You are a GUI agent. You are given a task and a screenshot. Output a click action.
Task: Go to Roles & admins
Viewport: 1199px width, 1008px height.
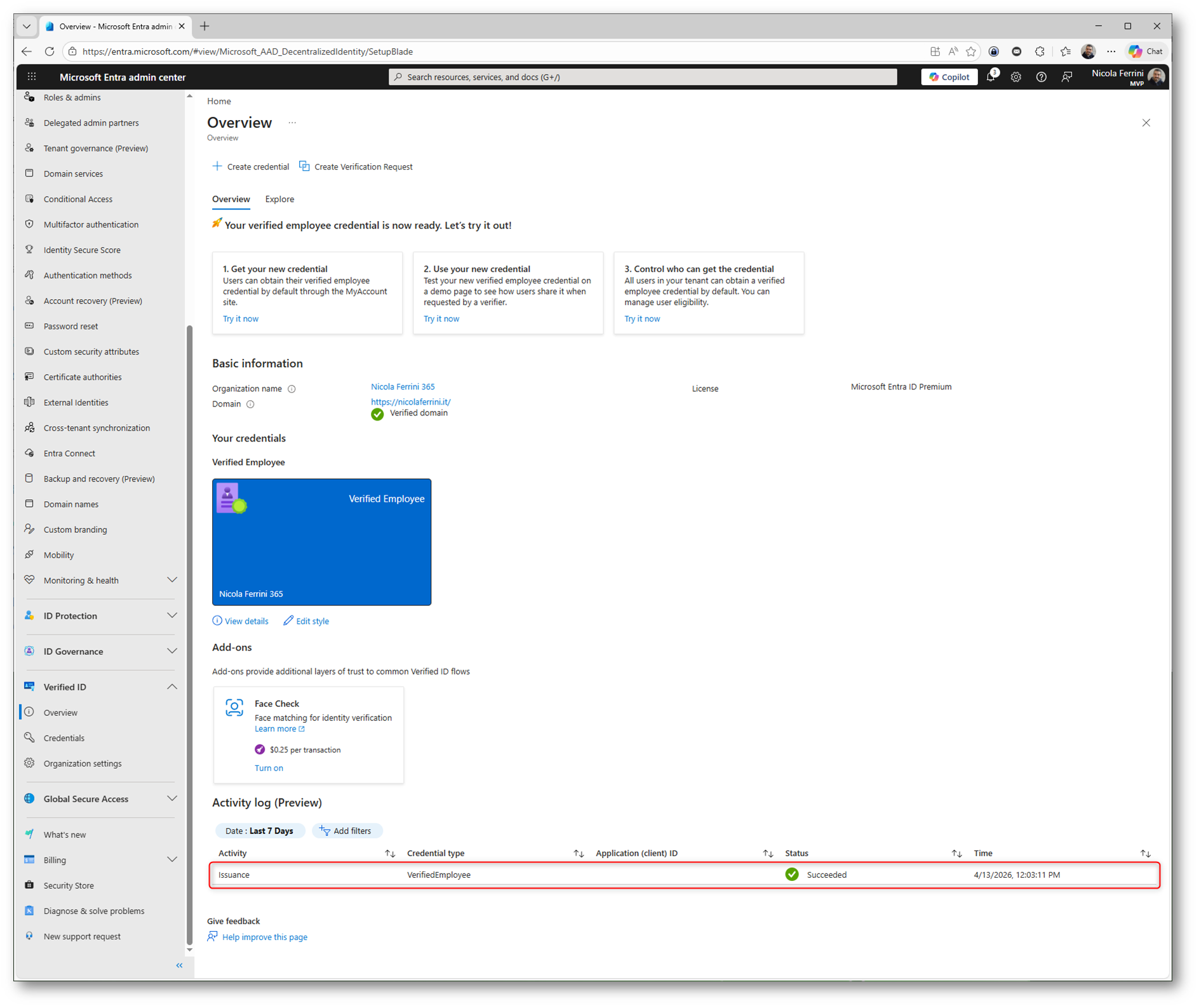(x=72, y=97)
